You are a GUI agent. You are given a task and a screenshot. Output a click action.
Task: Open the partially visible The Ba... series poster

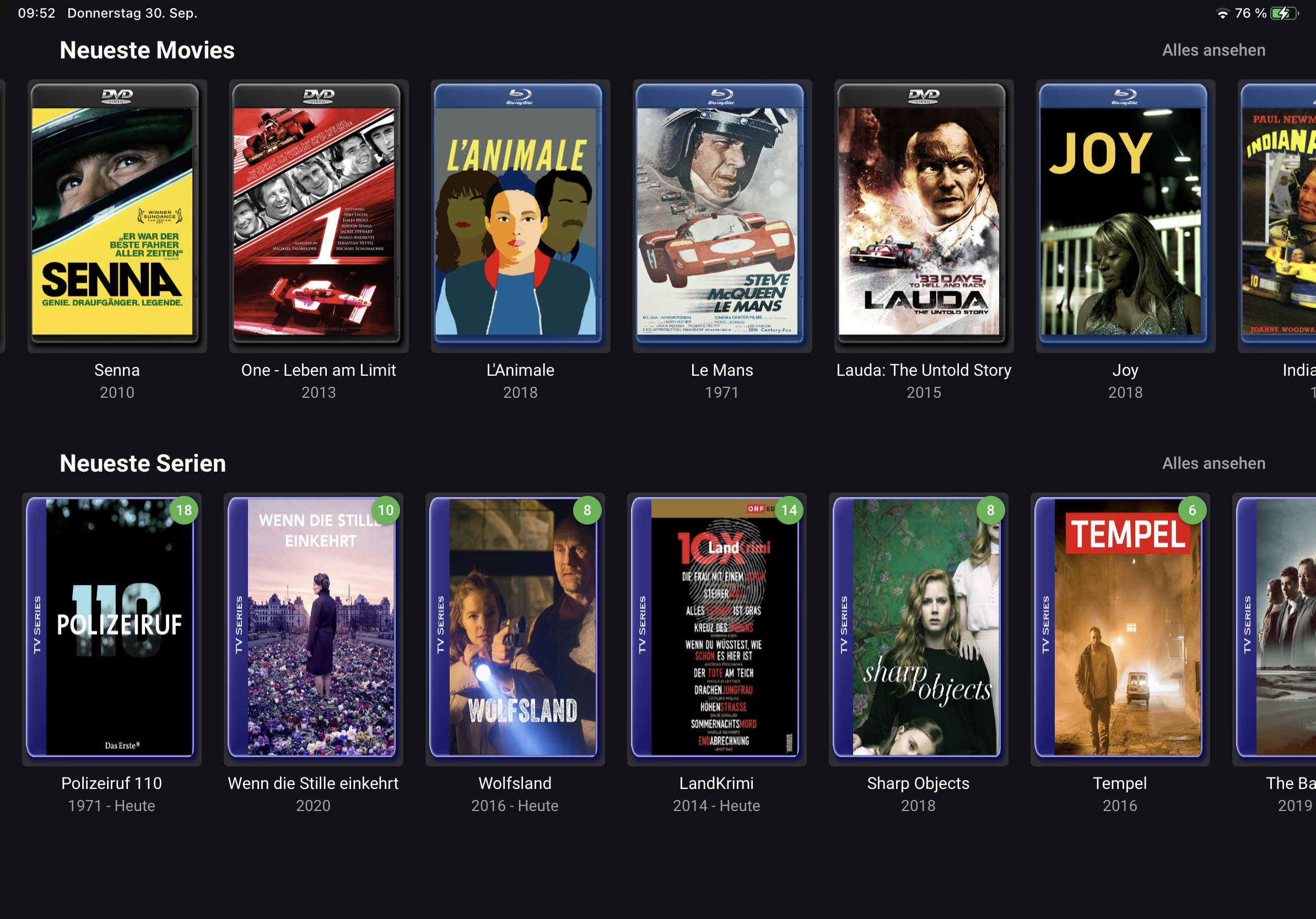(1274, 629)
